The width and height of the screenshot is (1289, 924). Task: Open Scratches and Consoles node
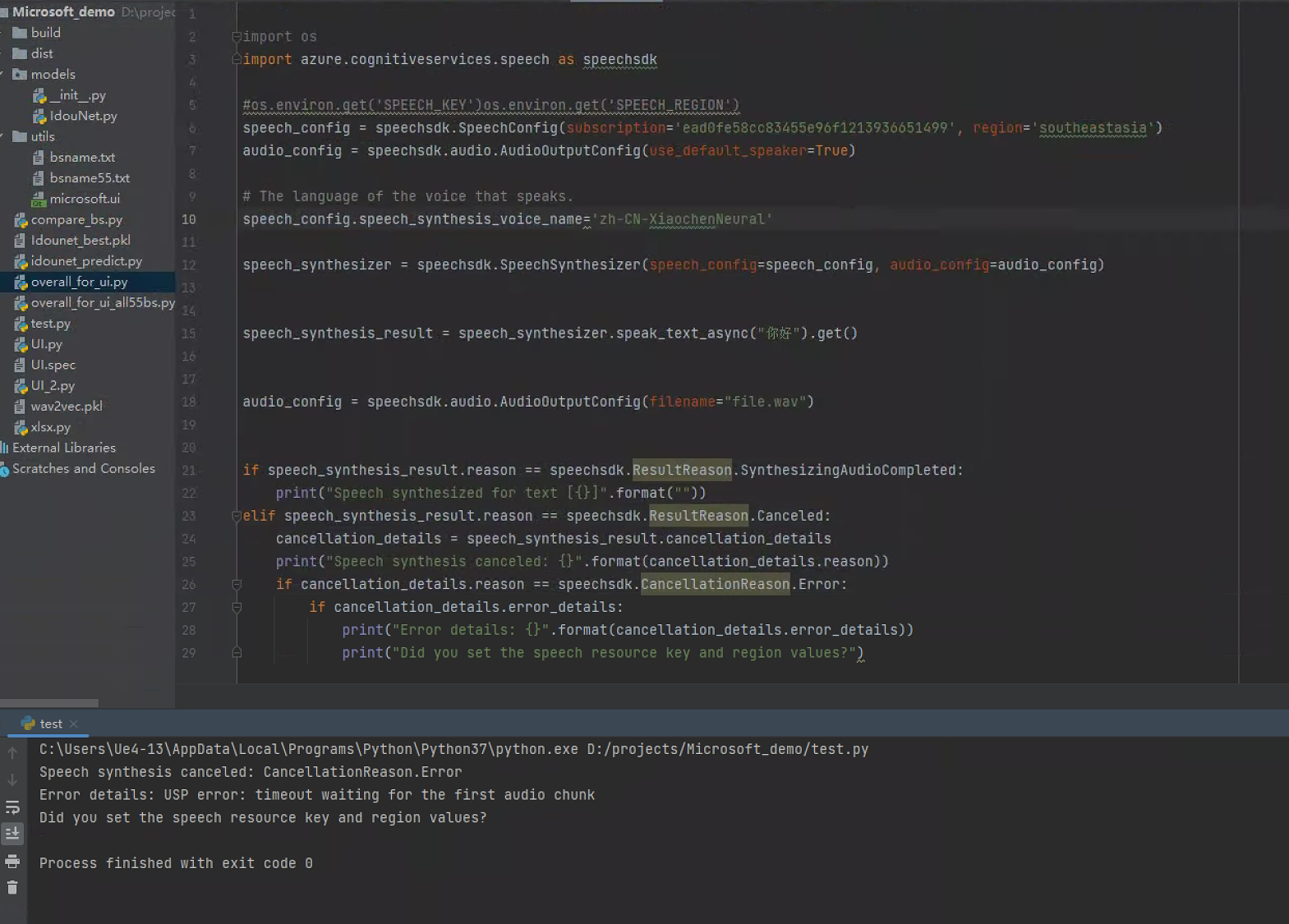coord(84,468)
